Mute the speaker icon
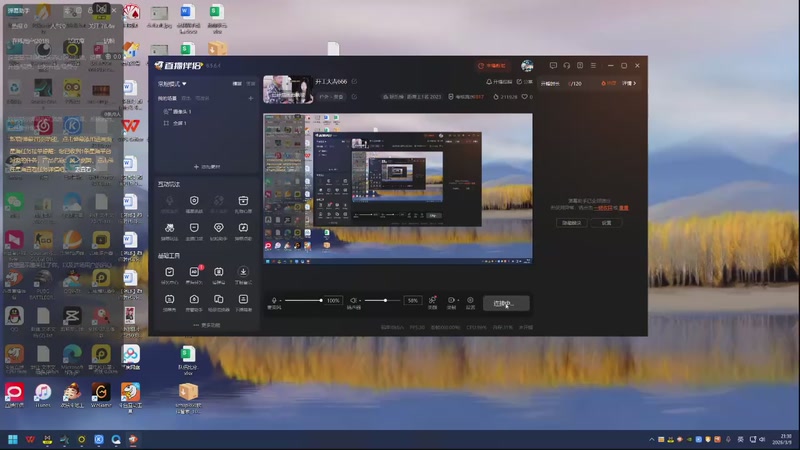This screenshot has height=450, width=800. [x=353, y=301]
